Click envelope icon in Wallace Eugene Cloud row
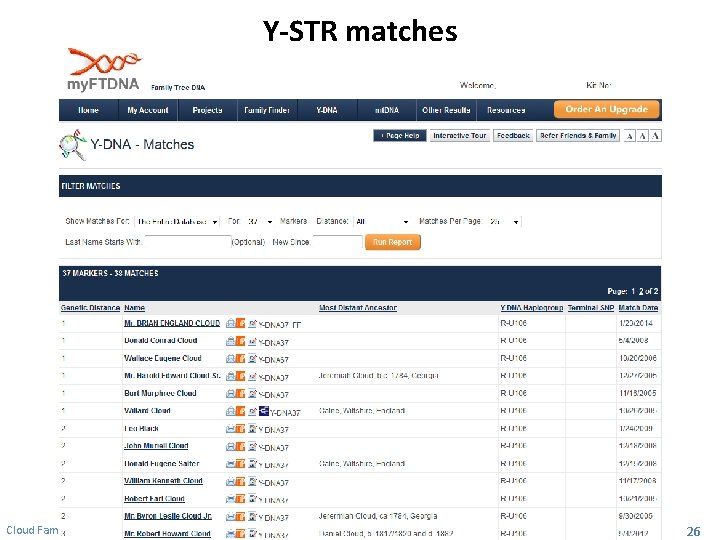This screenshot has height=540, width=720. pos(231,358)
